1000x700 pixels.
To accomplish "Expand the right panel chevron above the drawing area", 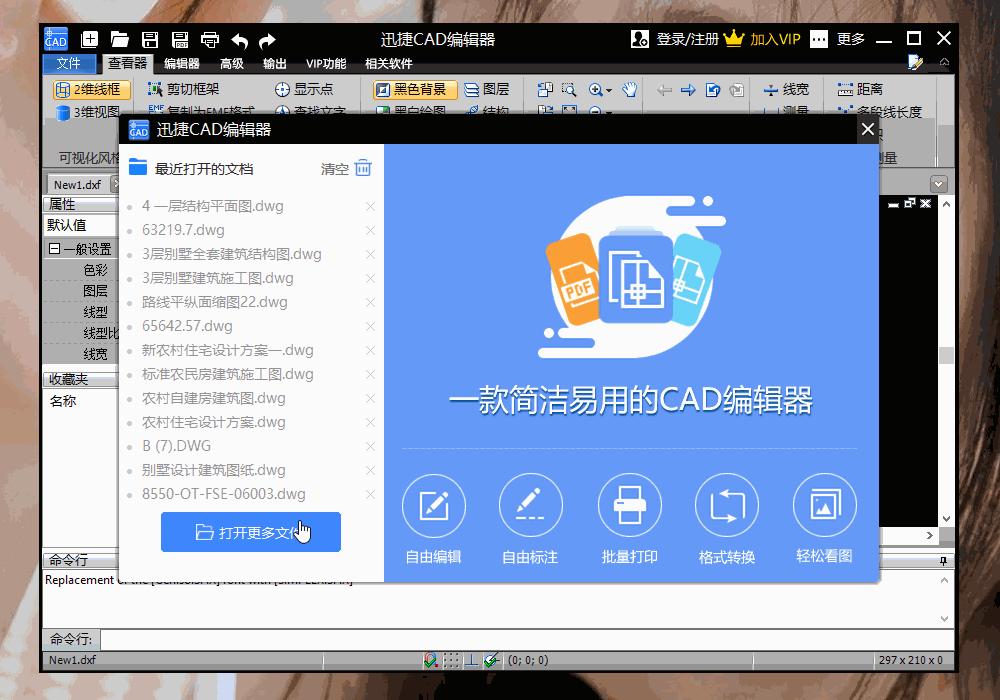I will coord(937,183).
